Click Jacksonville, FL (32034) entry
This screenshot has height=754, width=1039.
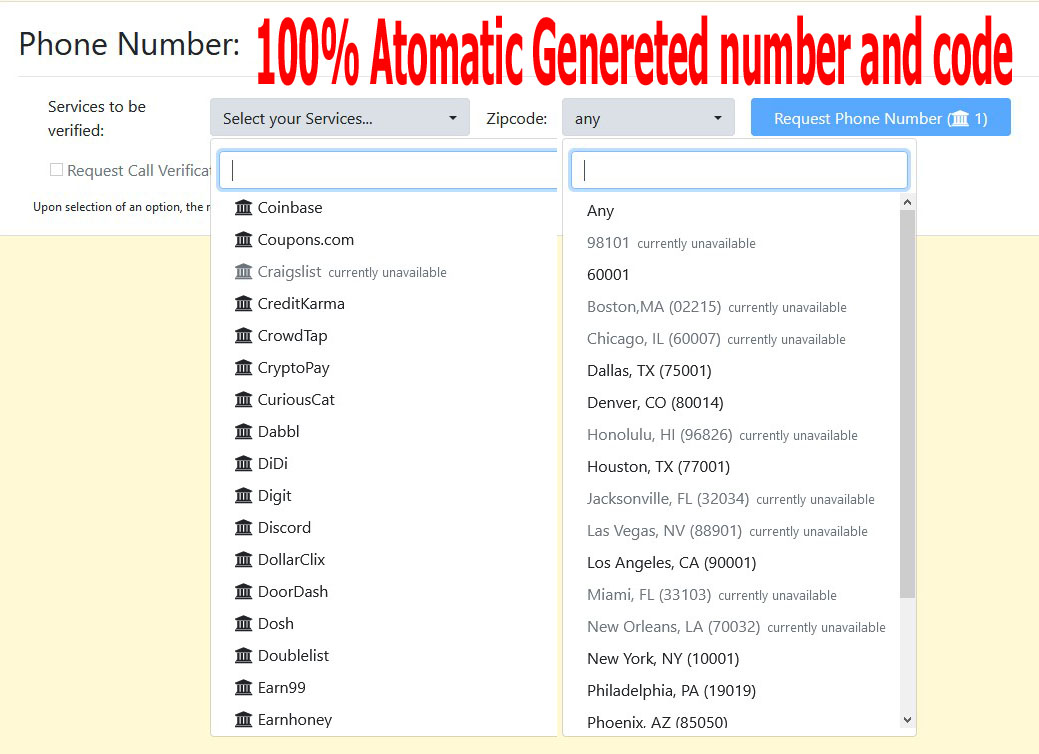point(731,498)
